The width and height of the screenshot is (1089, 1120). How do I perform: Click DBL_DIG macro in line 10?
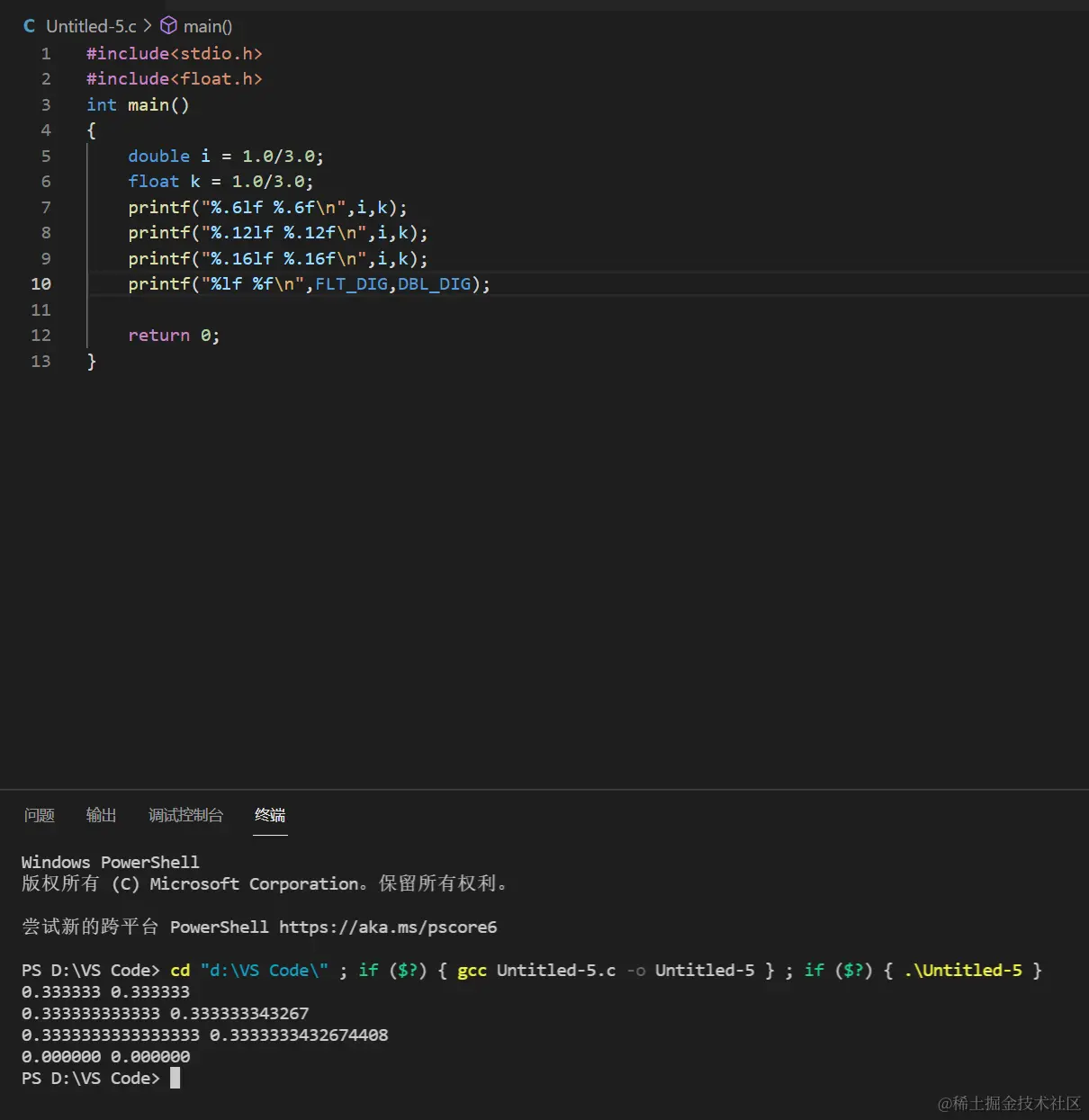(435, 283)
